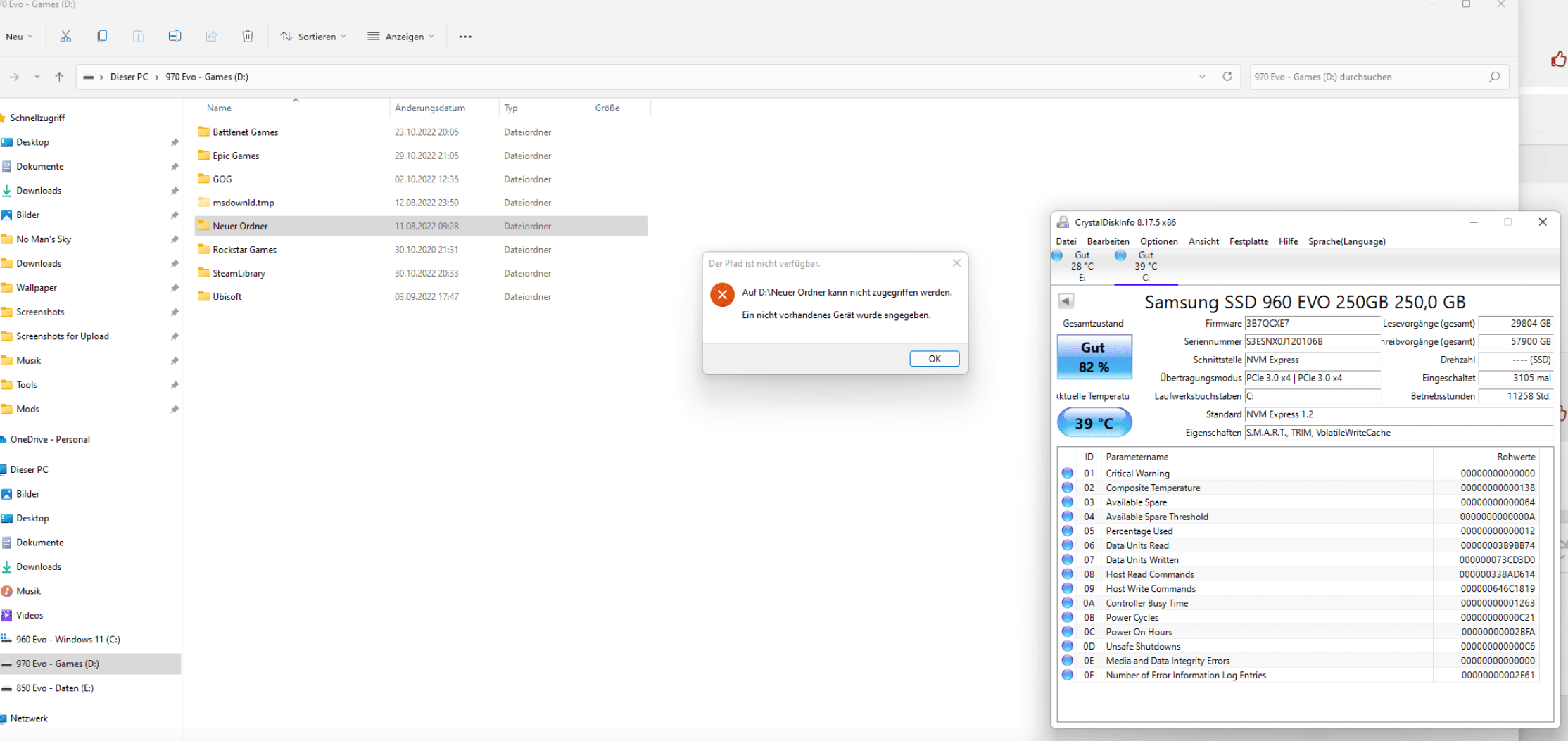1568x741 pixels.
Task: Click the pin icon next to Wallpaper
Action: coord(175,288)
